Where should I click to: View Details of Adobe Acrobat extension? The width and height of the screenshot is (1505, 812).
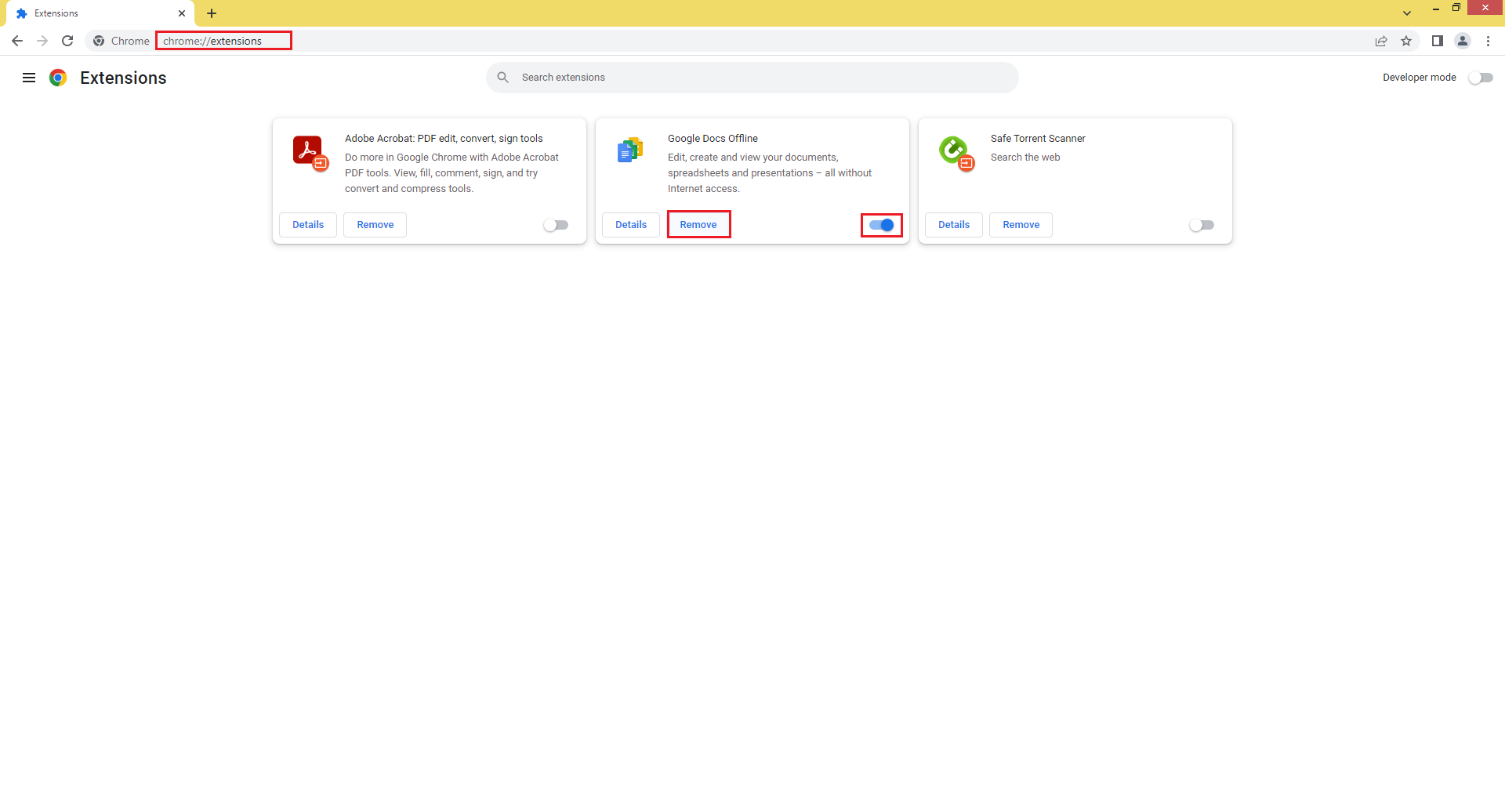pyautogui.click(x=307, y=224)
